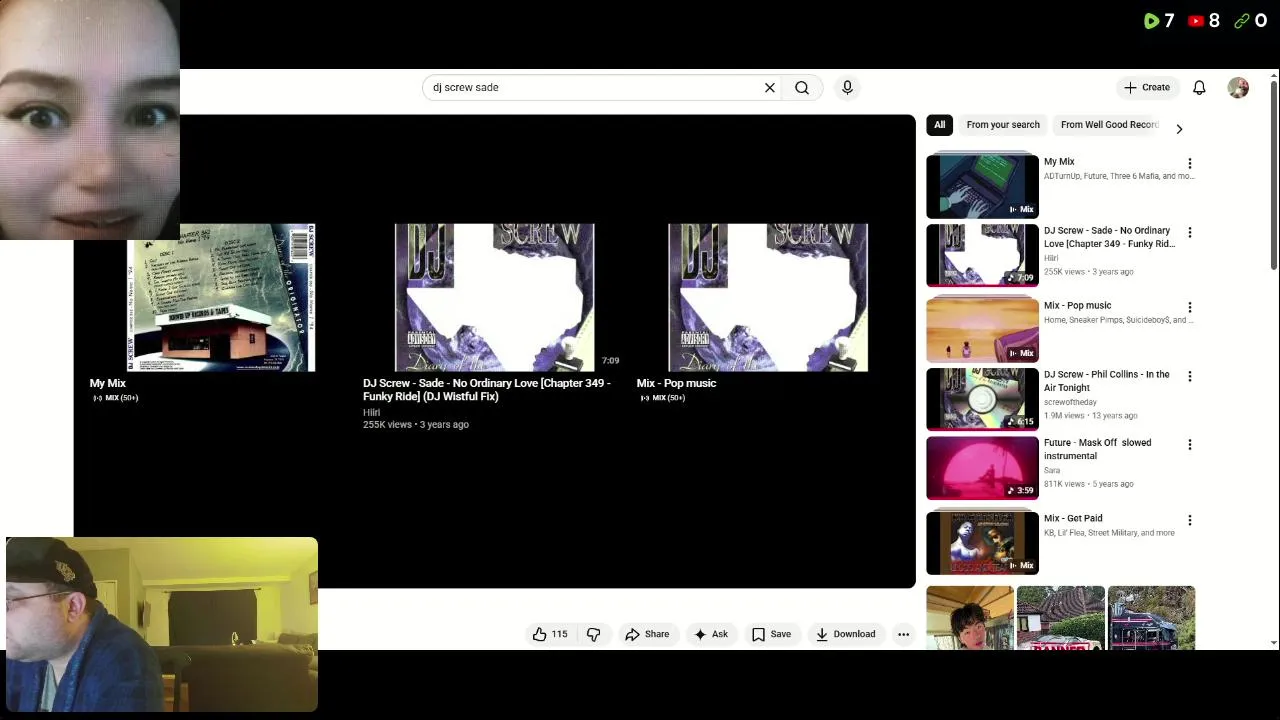Image resolution: width=1280 pixels, height=720 pixels.
Task: Open the notifications bell
Action: point(1199,88)
